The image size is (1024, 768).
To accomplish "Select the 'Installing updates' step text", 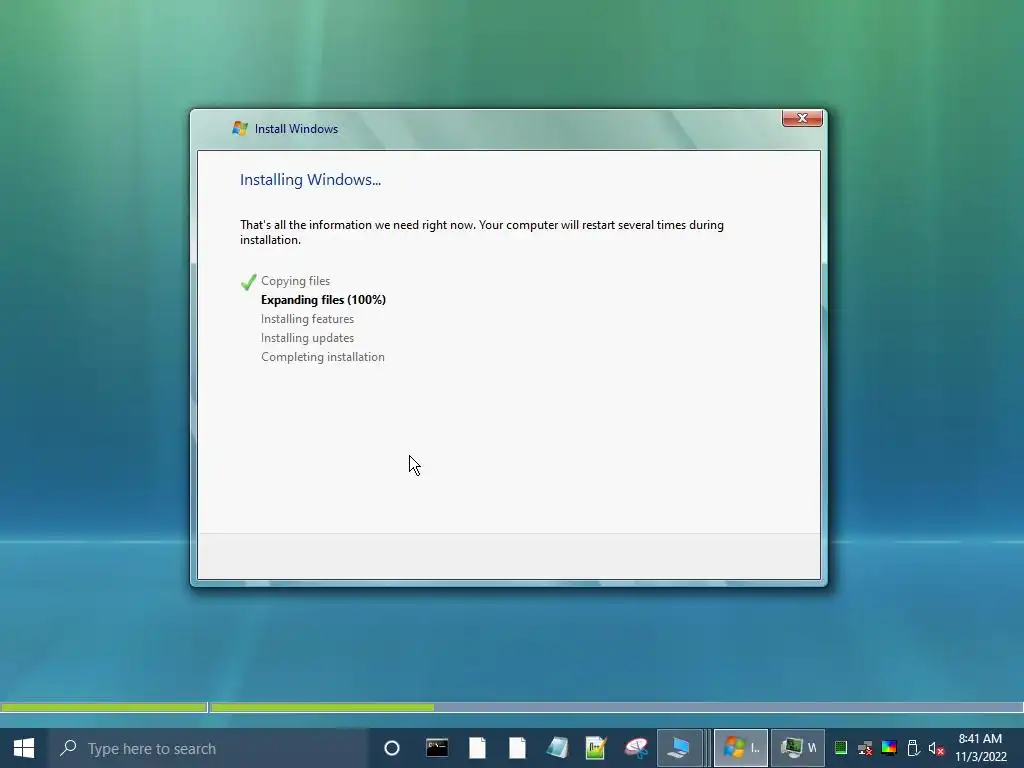I will pyautogui.click(x=308, y=338).
